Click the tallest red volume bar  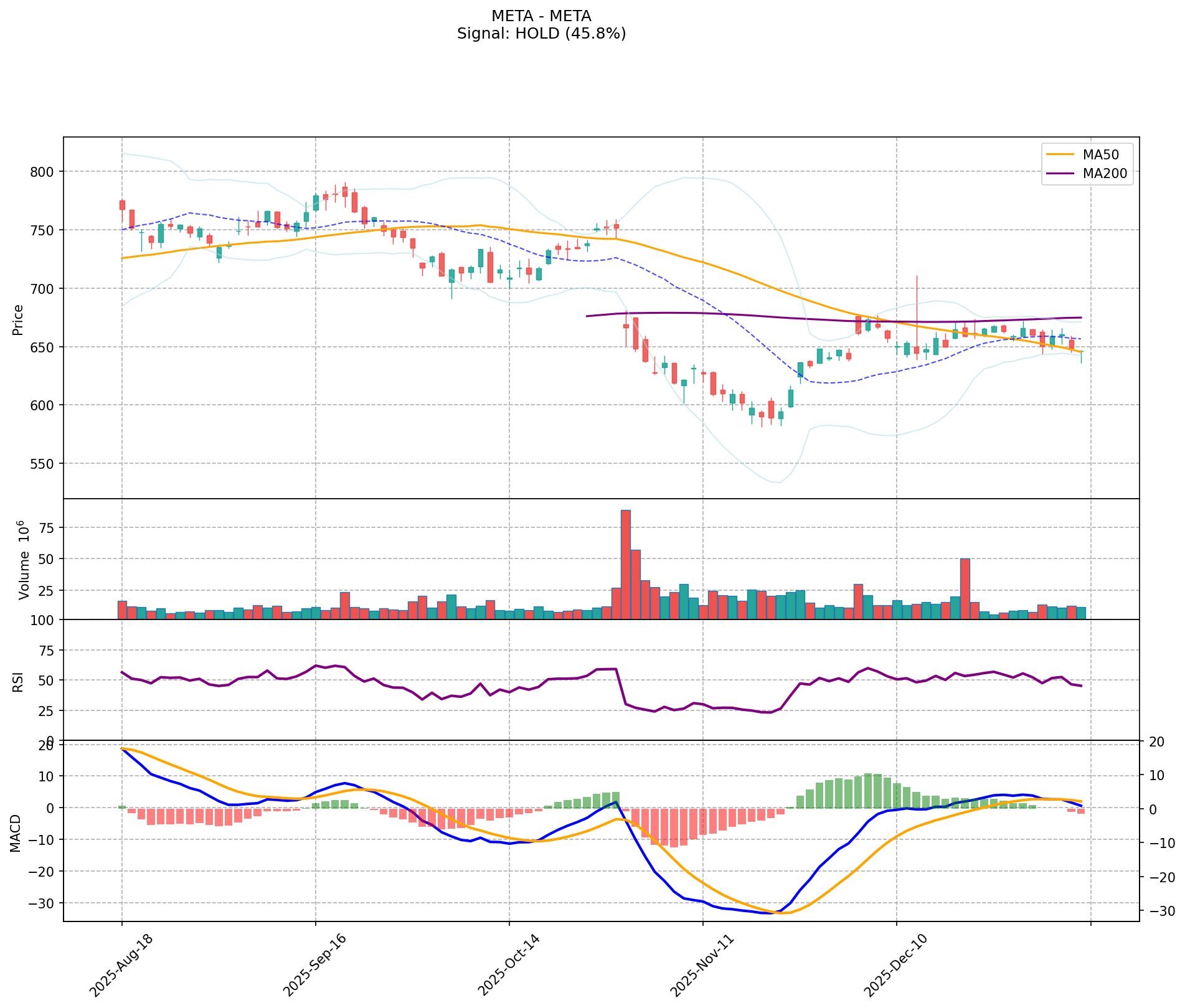click(625, 564)
